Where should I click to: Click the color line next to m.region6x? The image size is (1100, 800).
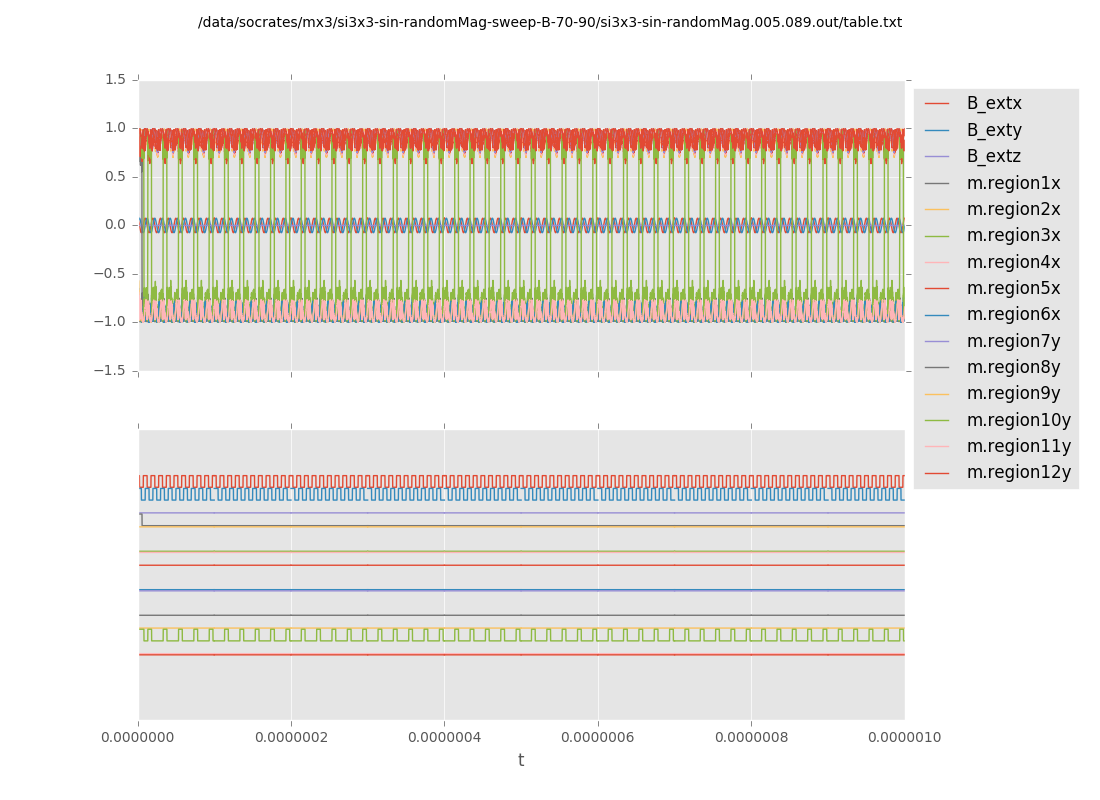(x=937, y=315)
